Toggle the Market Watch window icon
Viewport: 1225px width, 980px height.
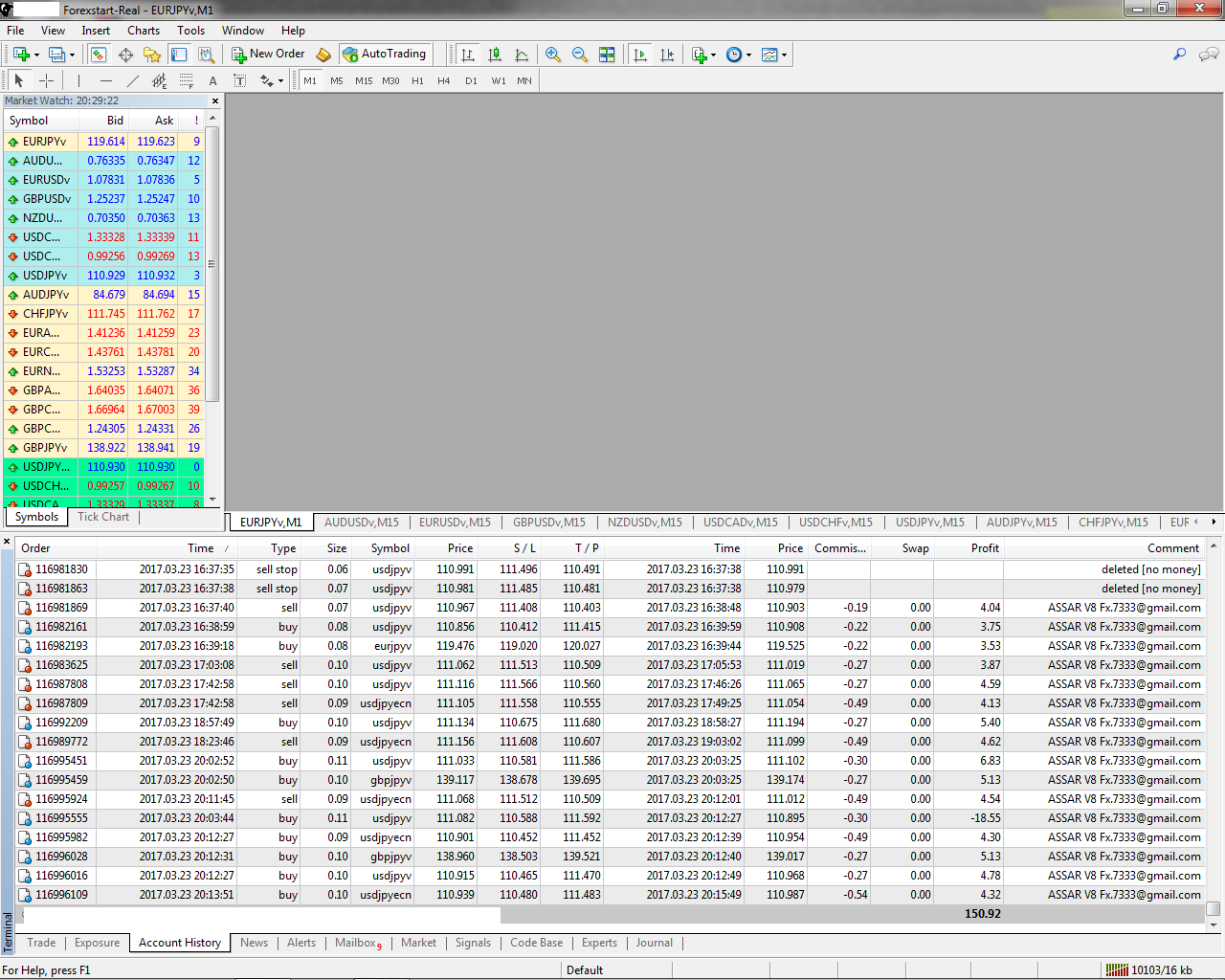[x=99, y=55]
